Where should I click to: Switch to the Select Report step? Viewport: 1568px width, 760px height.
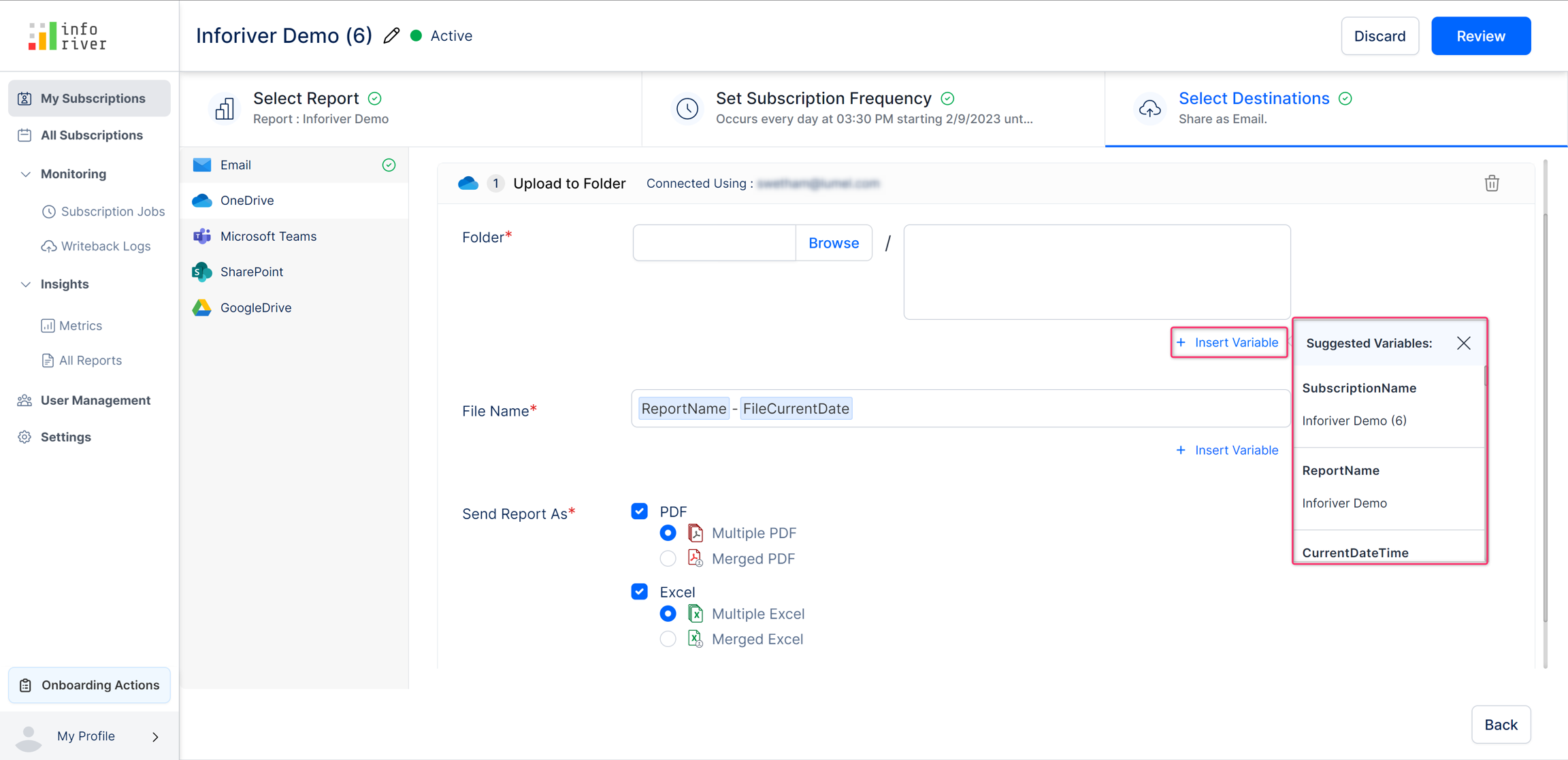(x=306, y=99)
